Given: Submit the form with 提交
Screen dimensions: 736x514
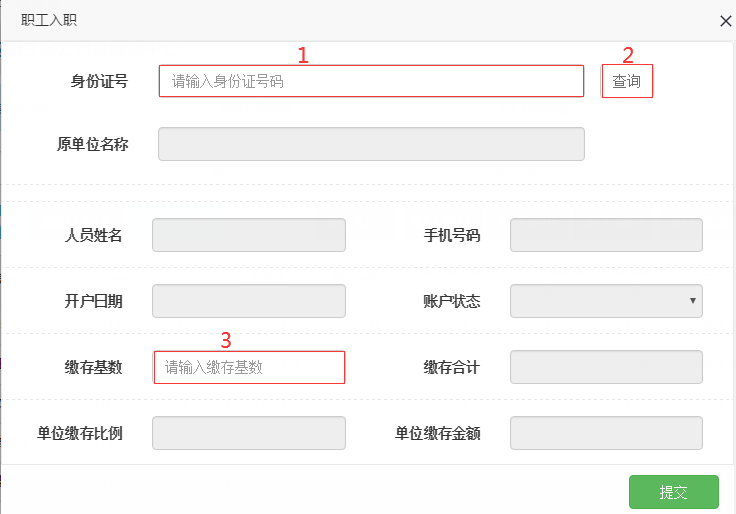Looking at the screenshot, I should [x=673, y=492].
